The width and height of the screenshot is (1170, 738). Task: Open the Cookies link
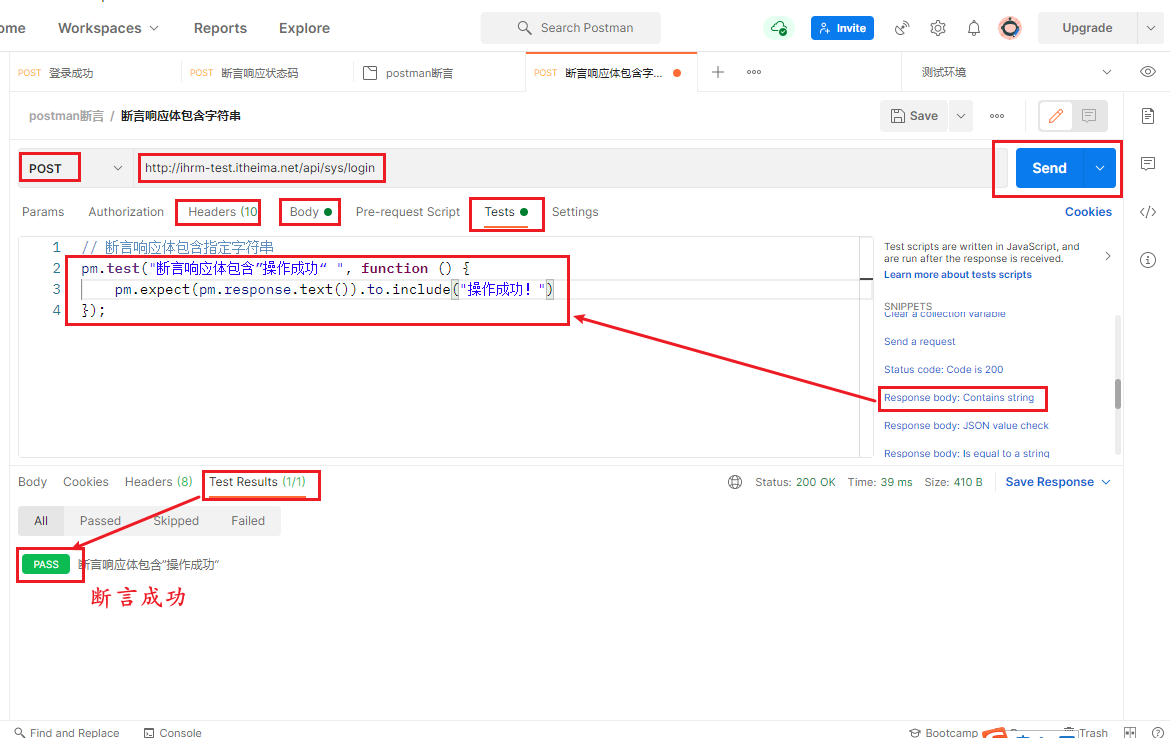[x=1088, y=212]
